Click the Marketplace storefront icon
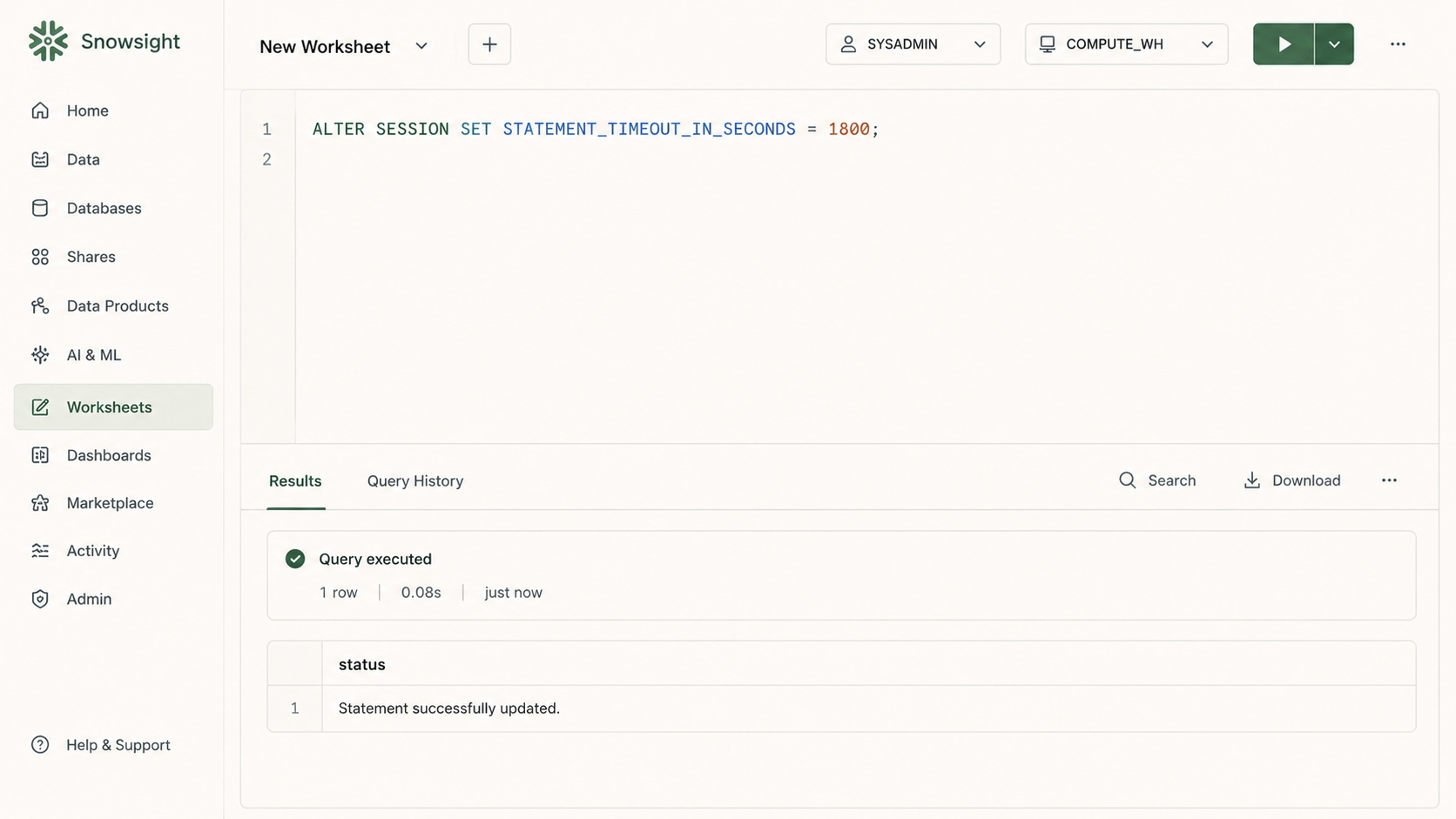Viewport: 1456px width, 819px height. [x=40, y=503]
